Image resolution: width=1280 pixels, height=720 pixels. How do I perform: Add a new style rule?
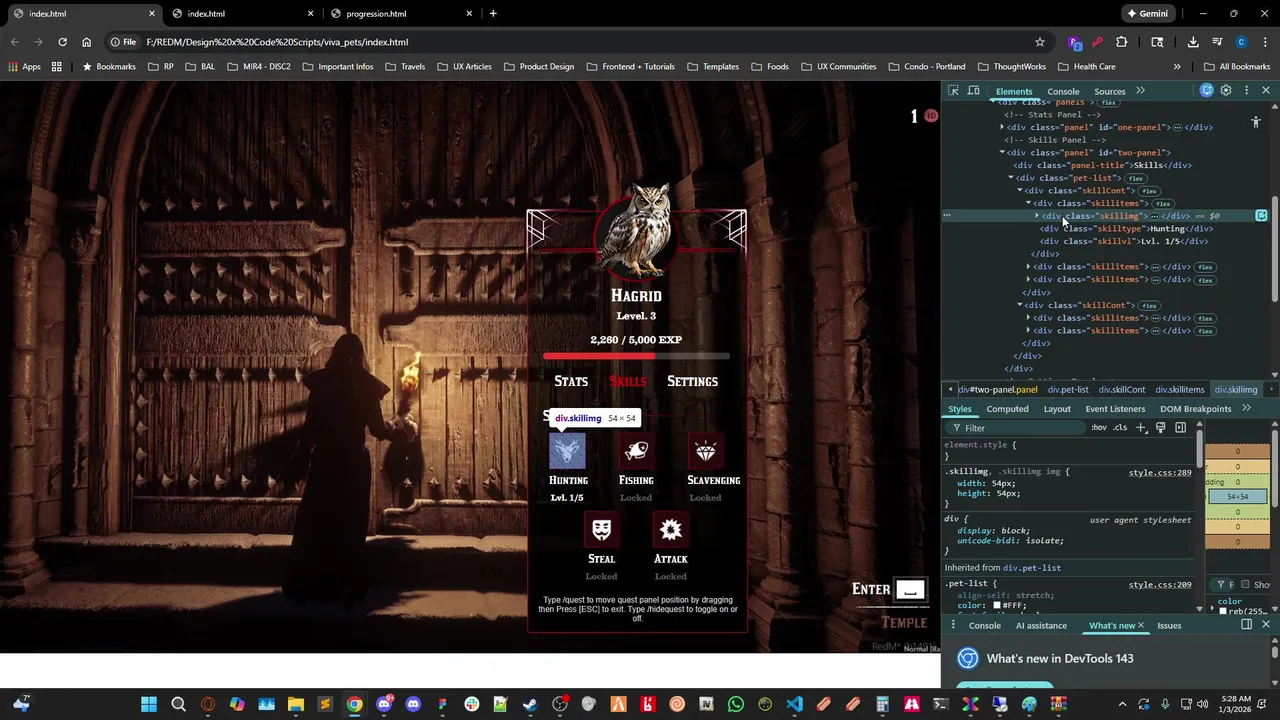1141,428
